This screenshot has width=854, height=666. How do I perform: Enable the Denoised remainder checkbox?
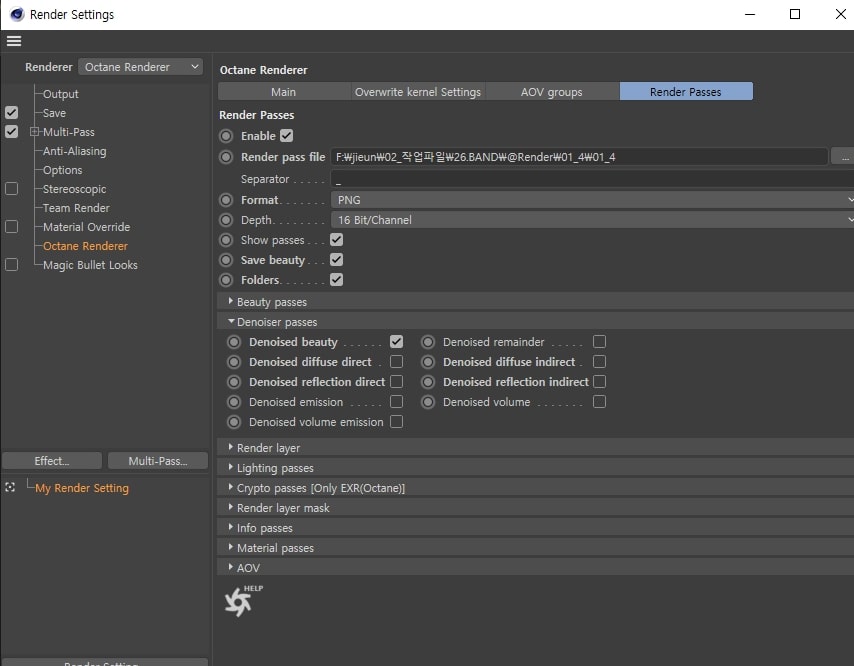point(599,341)
